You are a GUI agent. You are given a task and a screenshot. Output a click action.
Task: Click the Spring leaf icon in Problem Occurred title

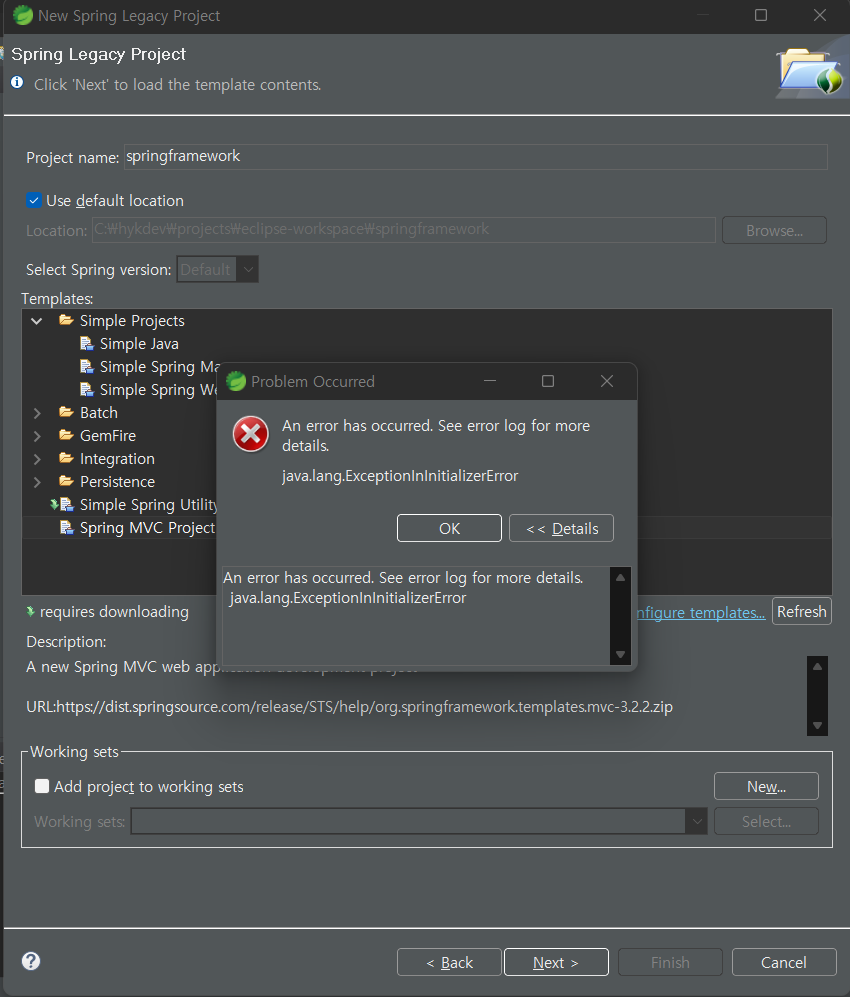tap(236, 381)
